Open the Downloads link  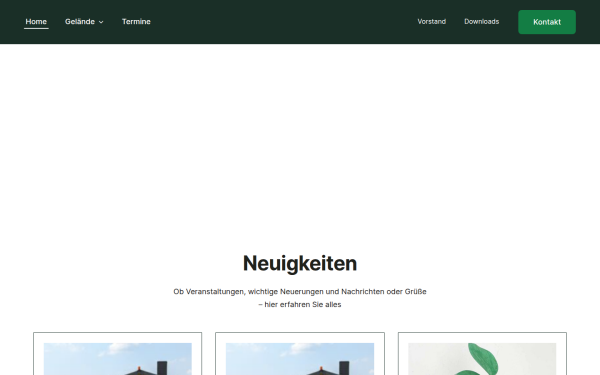(481, 22)
